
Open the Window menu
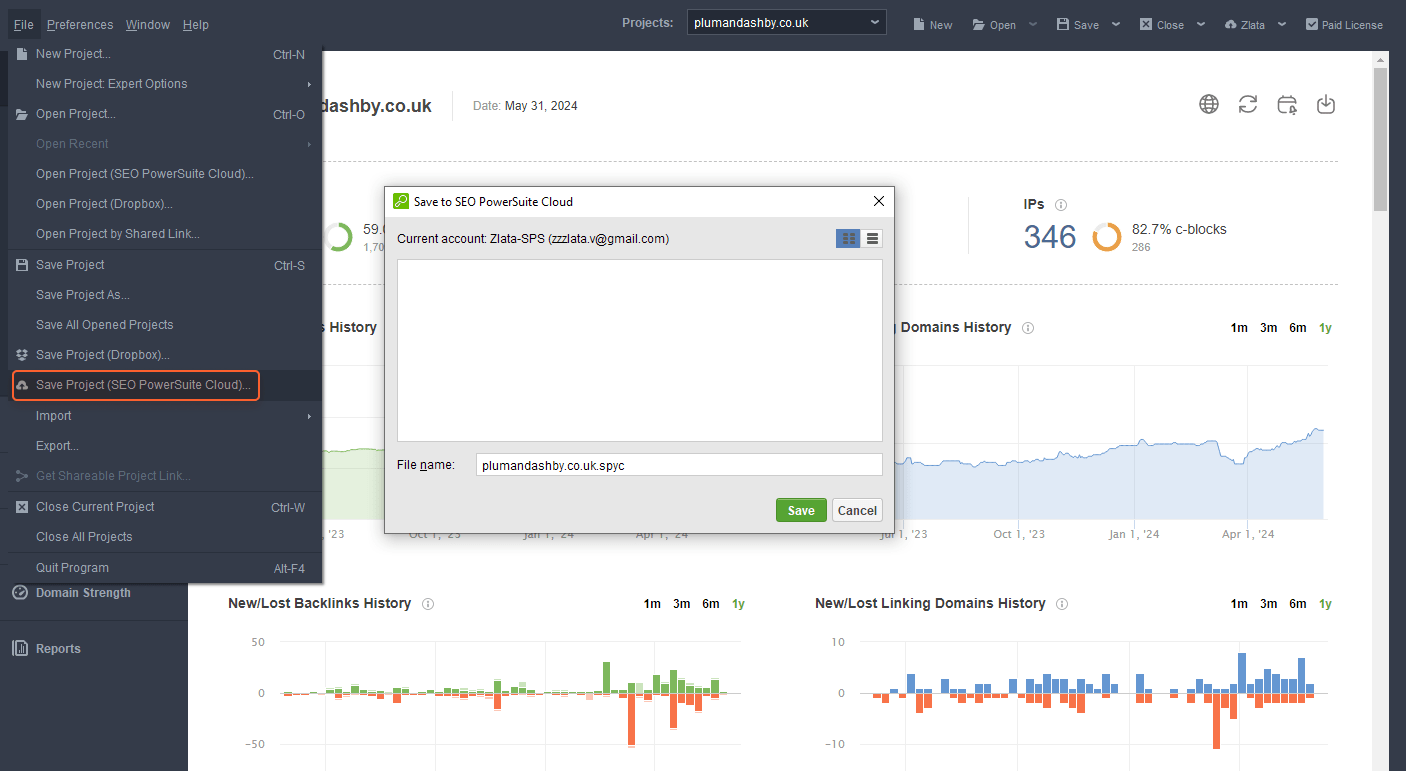(148, 24)
